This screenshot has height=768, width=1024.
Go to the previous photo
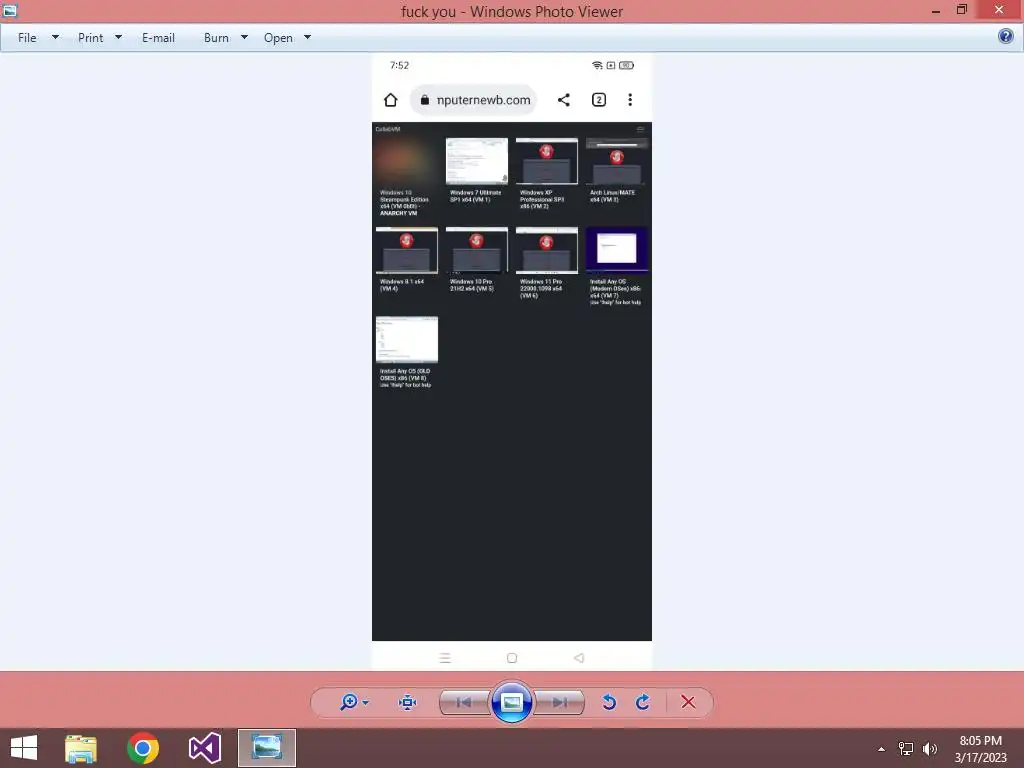464,703
